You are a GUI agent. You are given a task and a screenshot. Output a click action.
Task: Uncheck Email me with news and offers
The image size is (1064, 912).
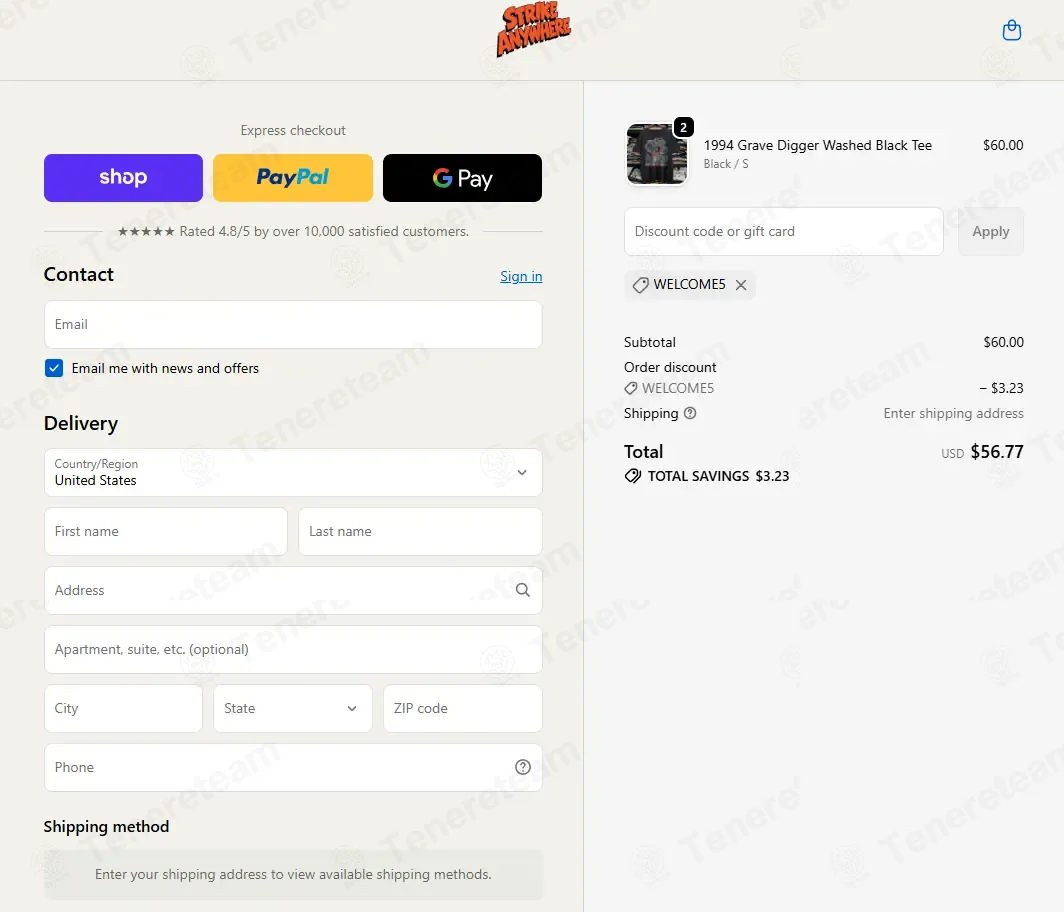(54, 368)
